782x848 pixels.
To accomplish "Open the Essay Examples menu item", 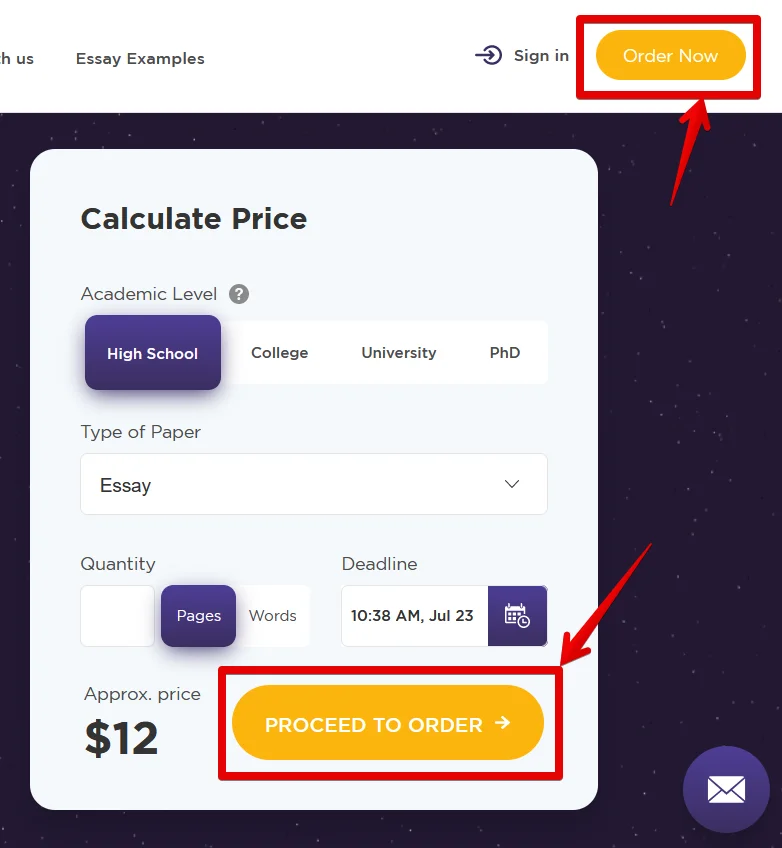I will 140,59.
